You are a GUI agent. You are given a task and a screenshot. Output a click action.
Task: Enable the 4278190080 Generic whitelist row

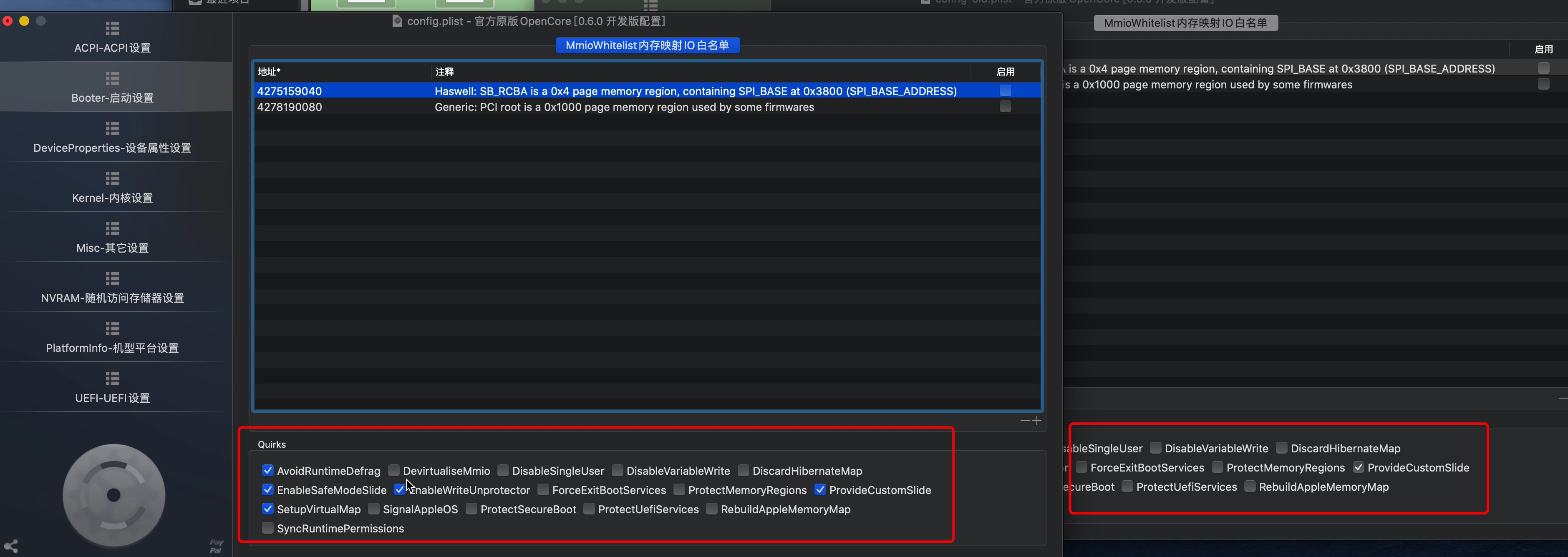pos(1006,106)
